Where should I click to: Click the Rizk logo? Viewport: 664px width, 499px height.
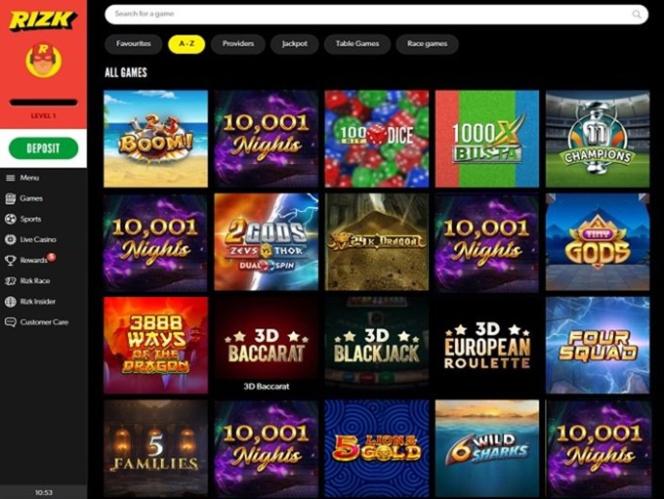pos(43,20)
